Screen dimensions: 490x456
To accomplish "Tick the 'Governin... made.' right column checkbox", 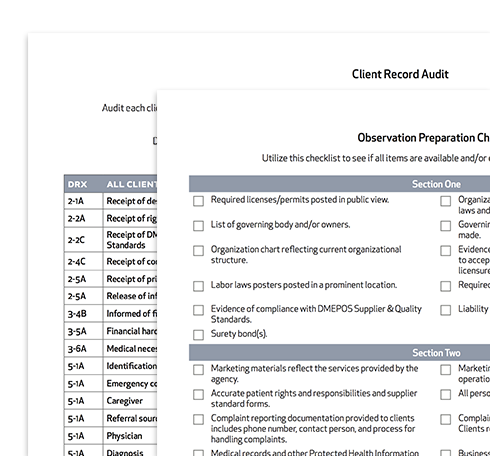I will pyautogui.click(x=446, y=226).
